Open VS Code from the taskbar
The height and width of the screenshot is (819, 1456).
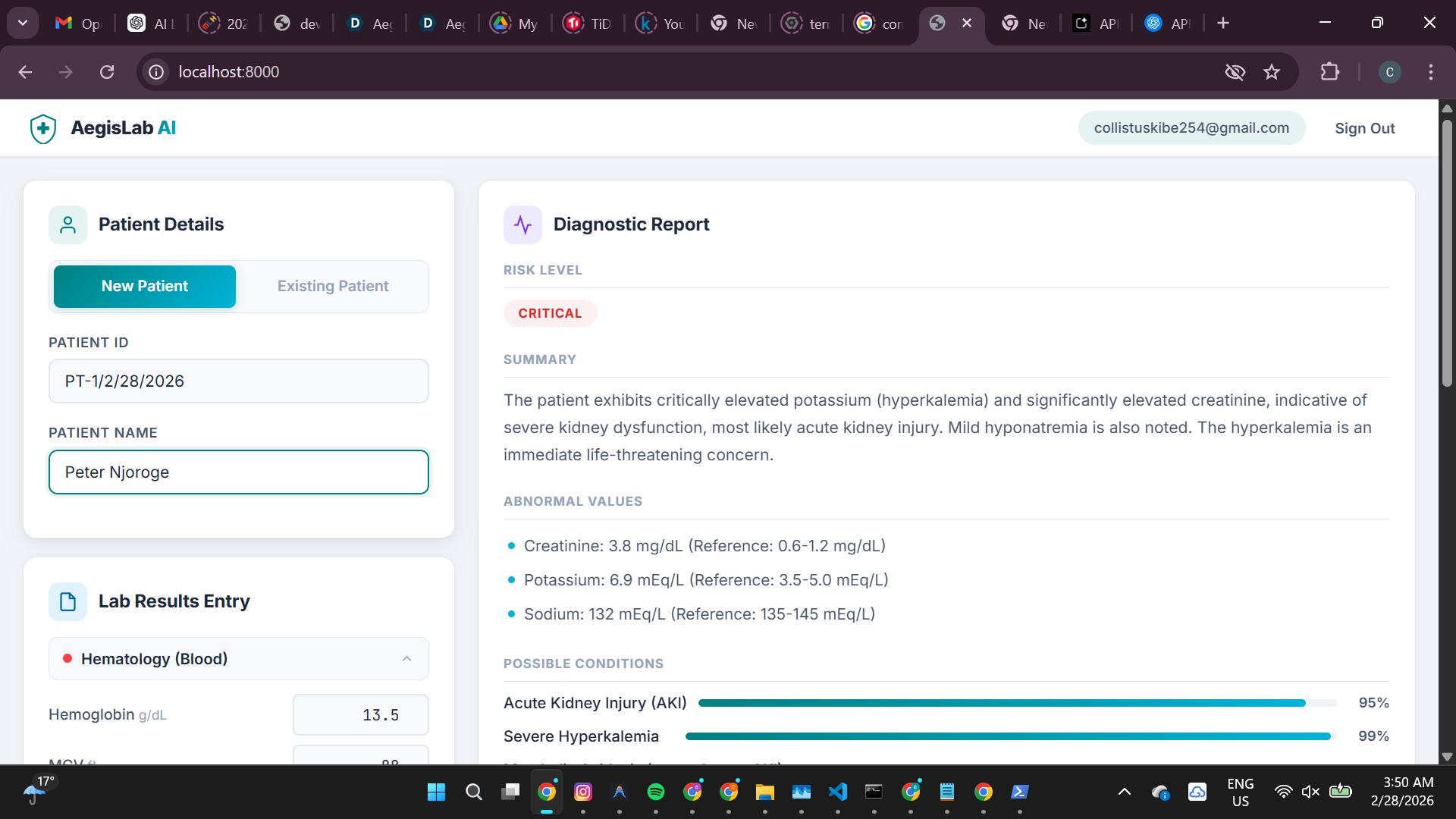838,792
